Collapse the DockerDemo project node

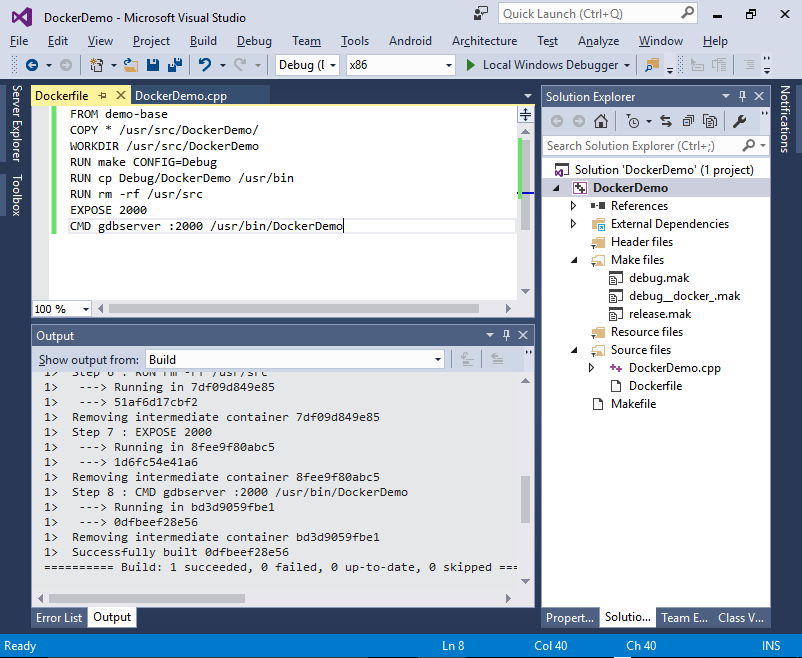point(556,188)
